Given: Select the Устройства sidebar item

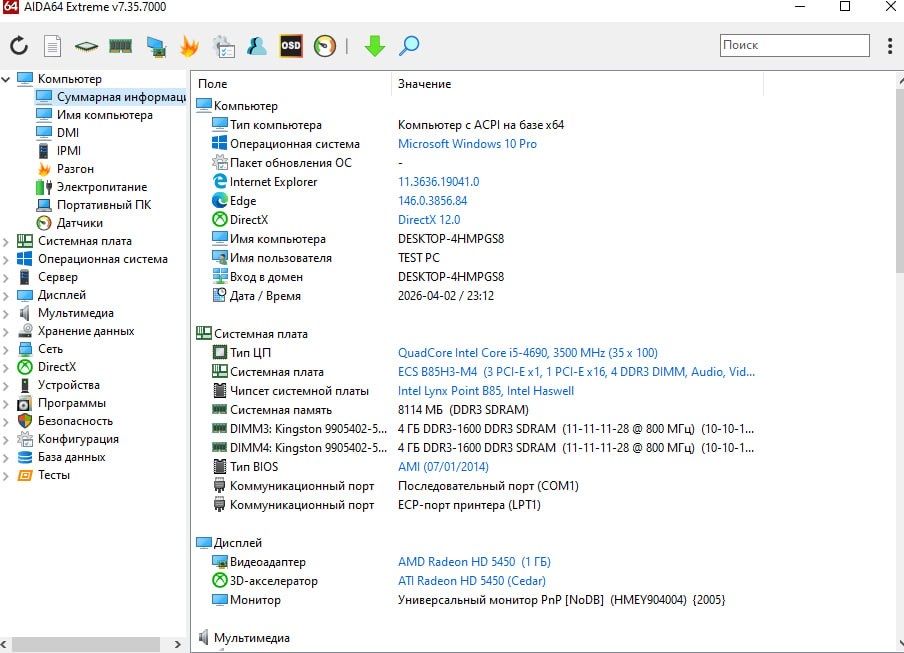Looking at the screenshot, I should tap(59, 385).
